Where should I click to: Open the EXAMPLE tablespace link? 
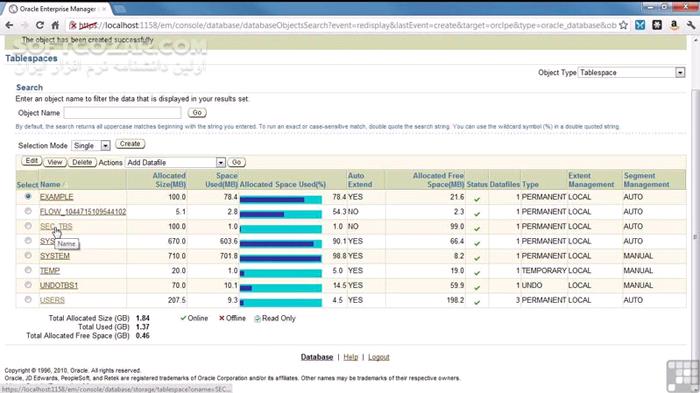(56, 197)
